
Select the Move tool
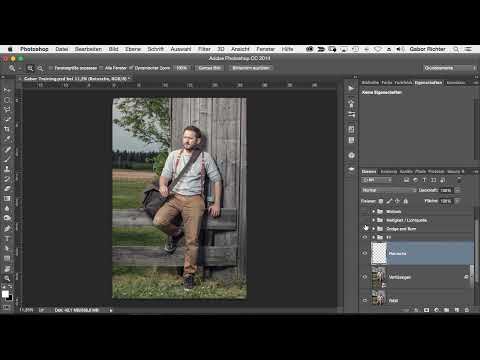tap(7, 90)
